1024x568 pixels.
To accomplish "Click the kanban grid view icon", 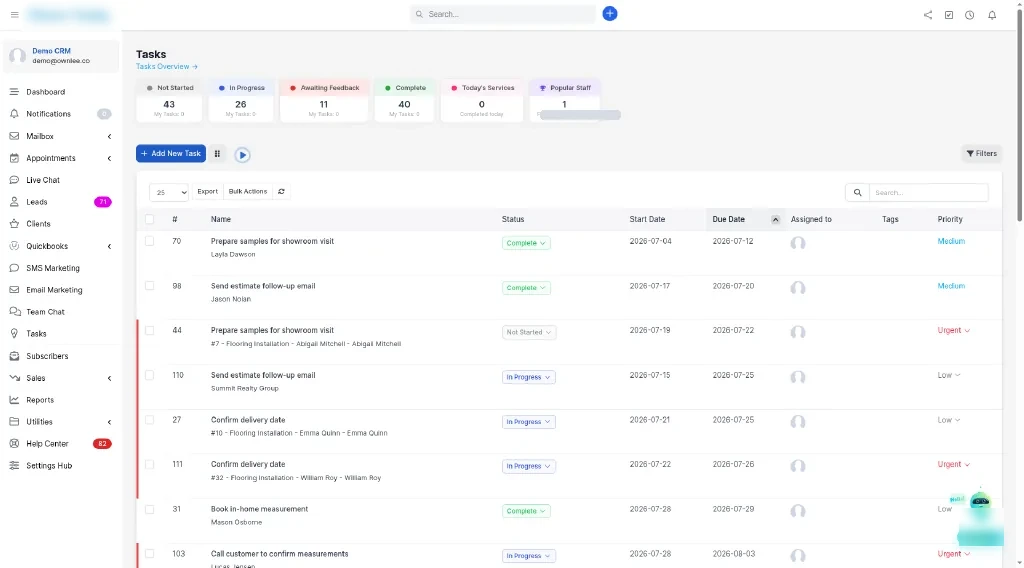I will click(x=217, y=154).
